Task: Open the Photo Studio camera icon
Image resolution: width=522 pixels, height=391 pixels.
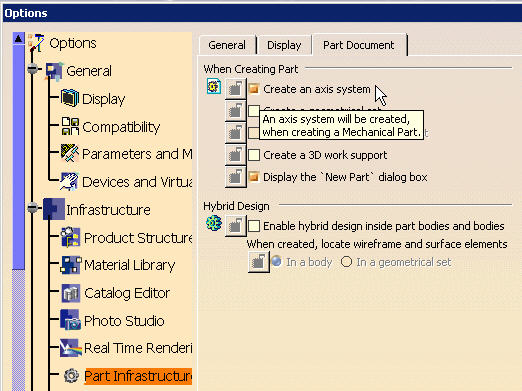Action: (x=70, y=320)
